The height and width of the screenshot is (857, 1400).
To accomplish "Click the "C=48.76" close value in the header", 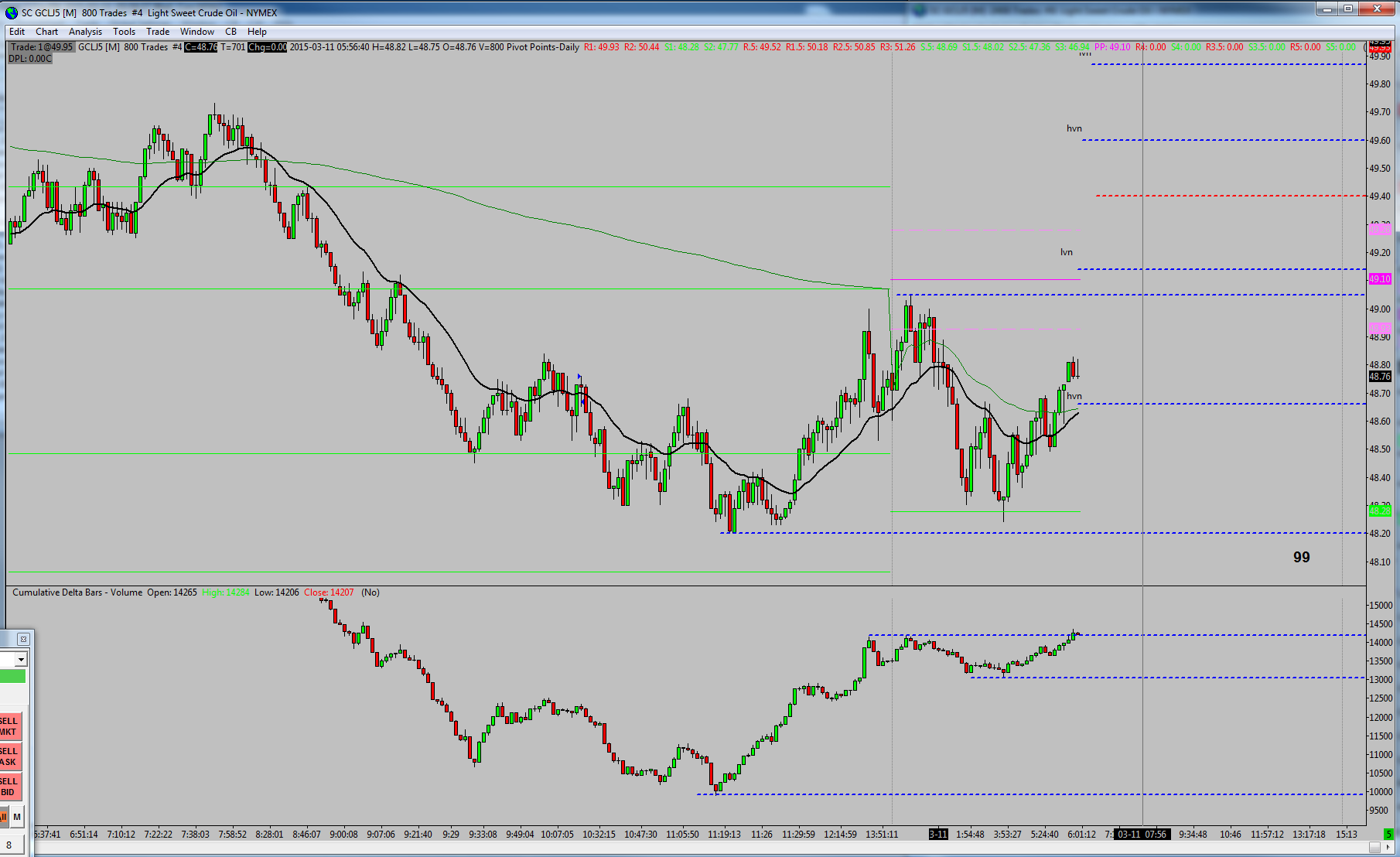I will point(201,47).
